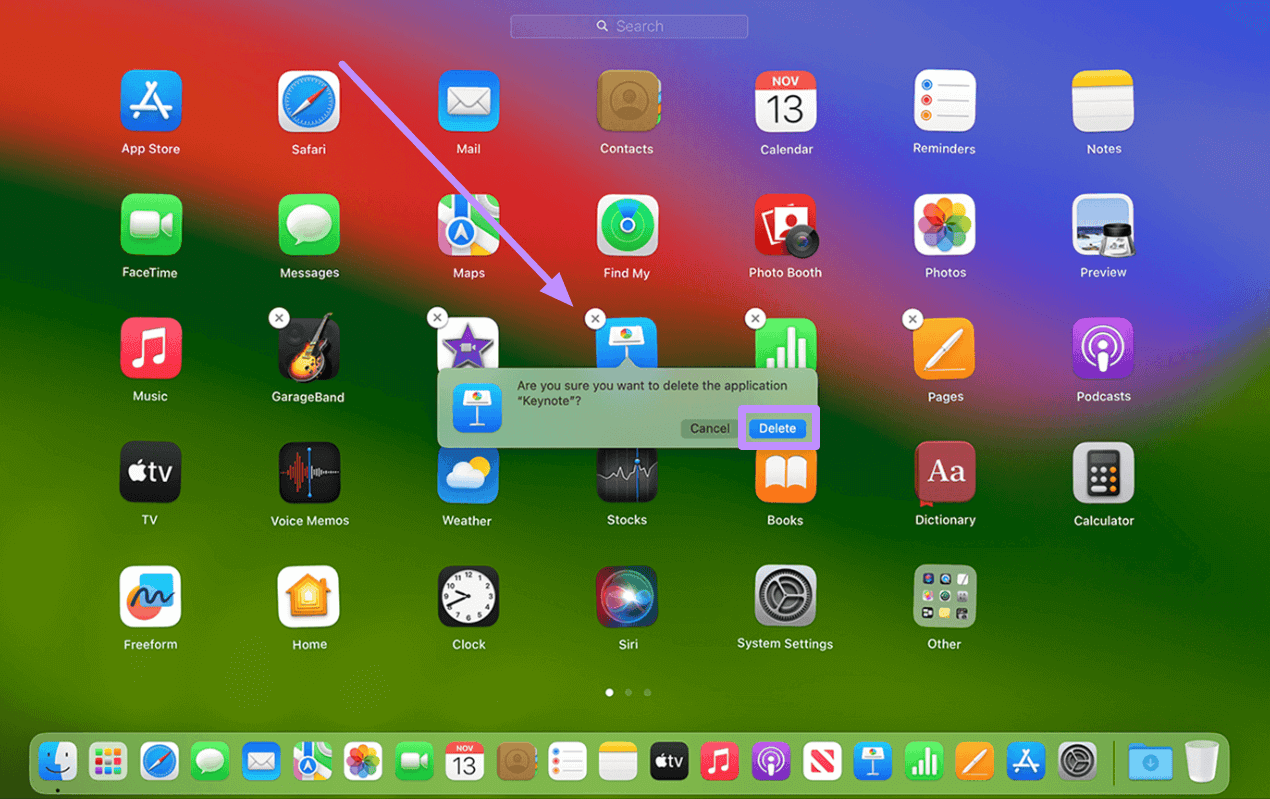The width and height of the screenshot is (1270, 799).
Task: Open App Store from Launchpad grid
Action: tap(150, 101)
